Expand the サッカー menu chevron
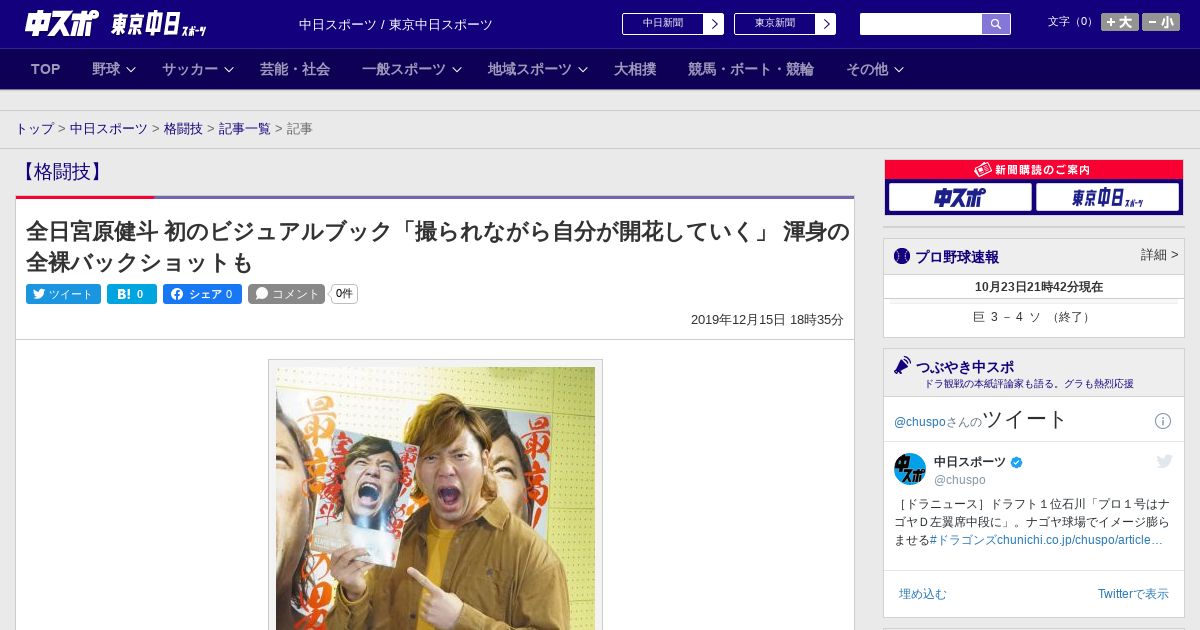Viewport: 1200px width, 630px height. (x=229, y=70)
